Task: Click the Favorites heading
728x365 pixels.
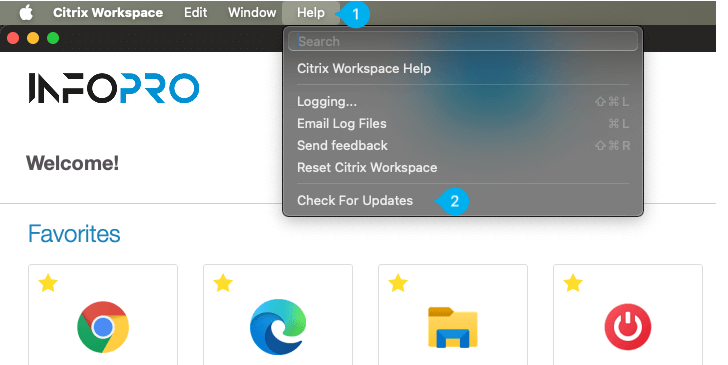Action: pos(74,234)
